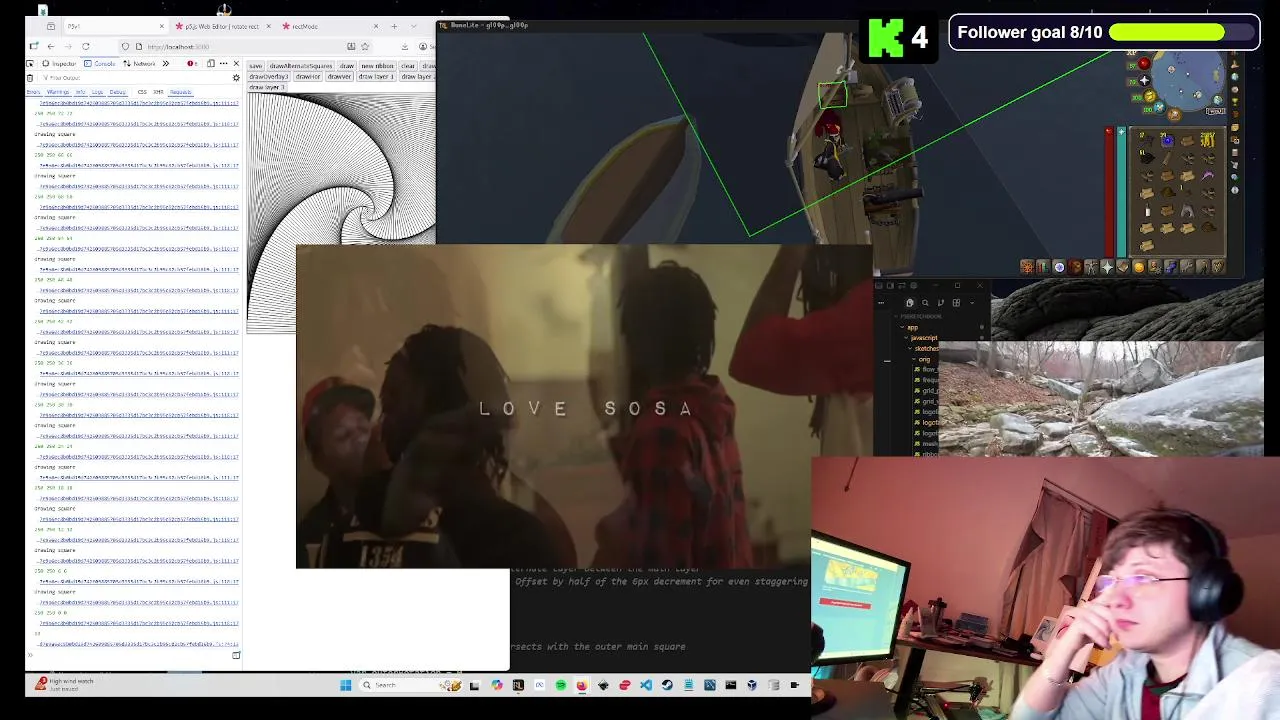This screenshot has width=1280, height=720.
Task: Toggle the Errors console filter
Action: [x=33, y=92]
